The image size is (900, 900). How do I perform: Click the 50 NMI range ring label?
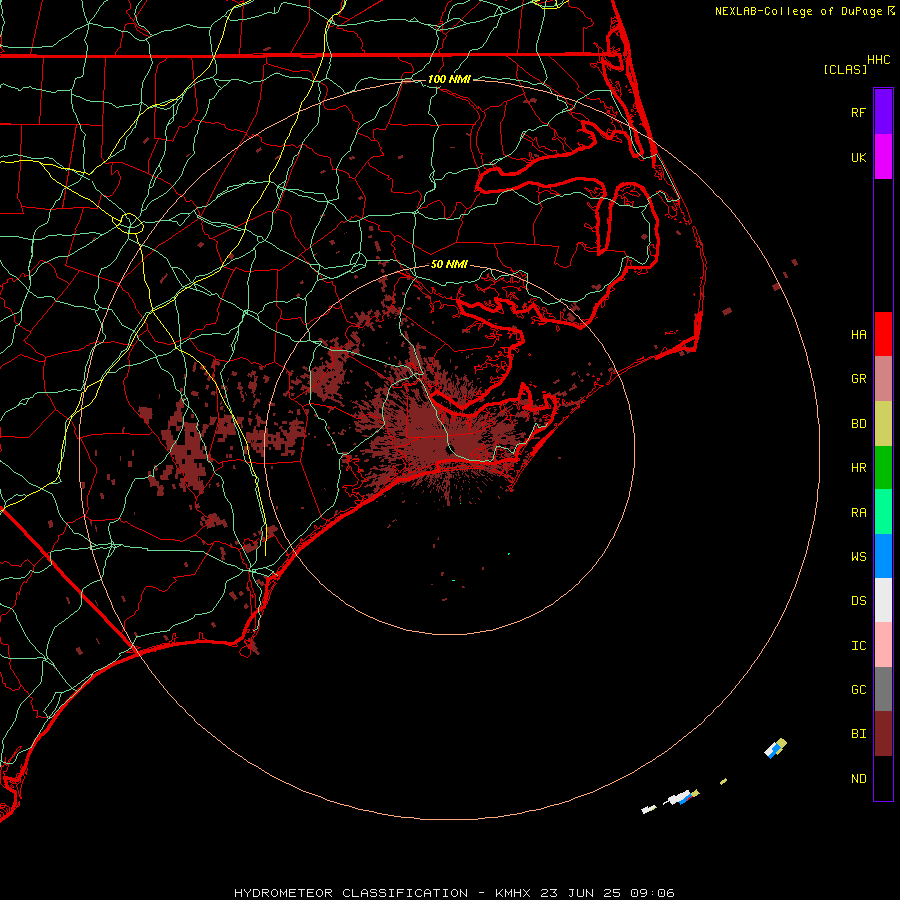[449, 264]
